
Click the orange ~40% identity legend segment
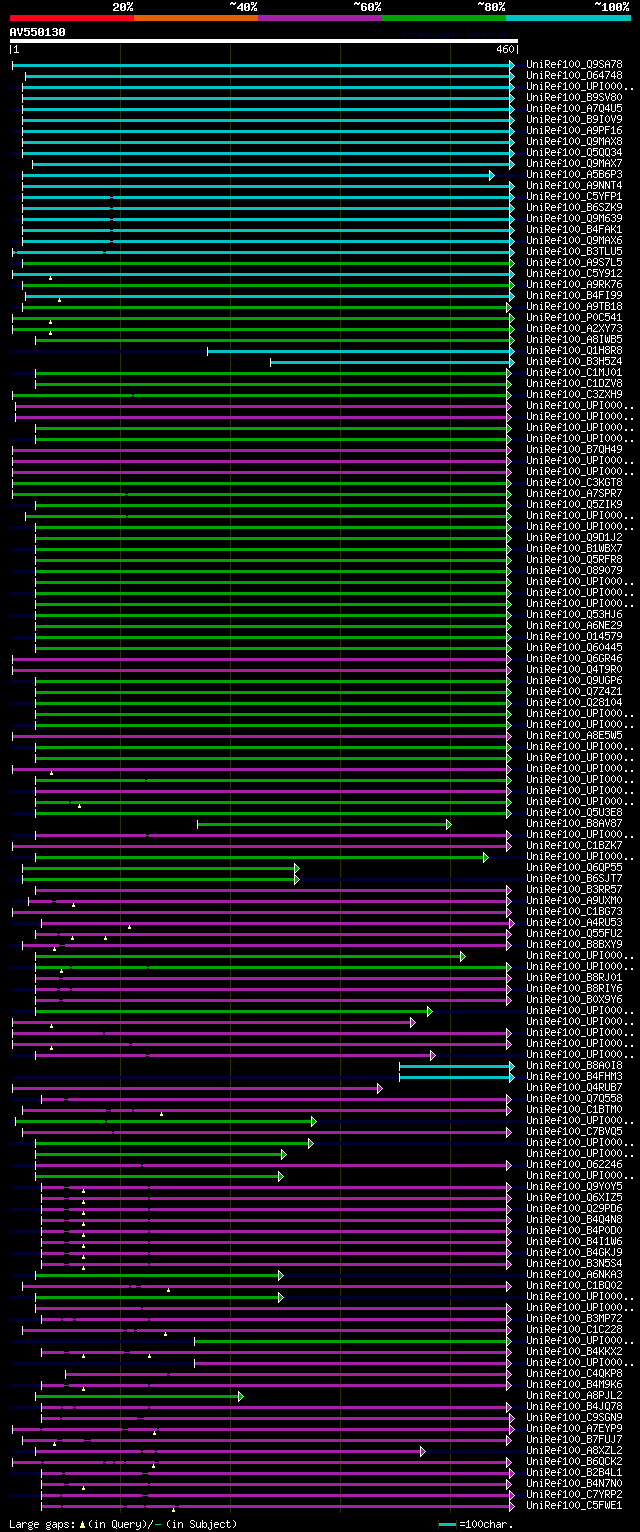point(196,17)
